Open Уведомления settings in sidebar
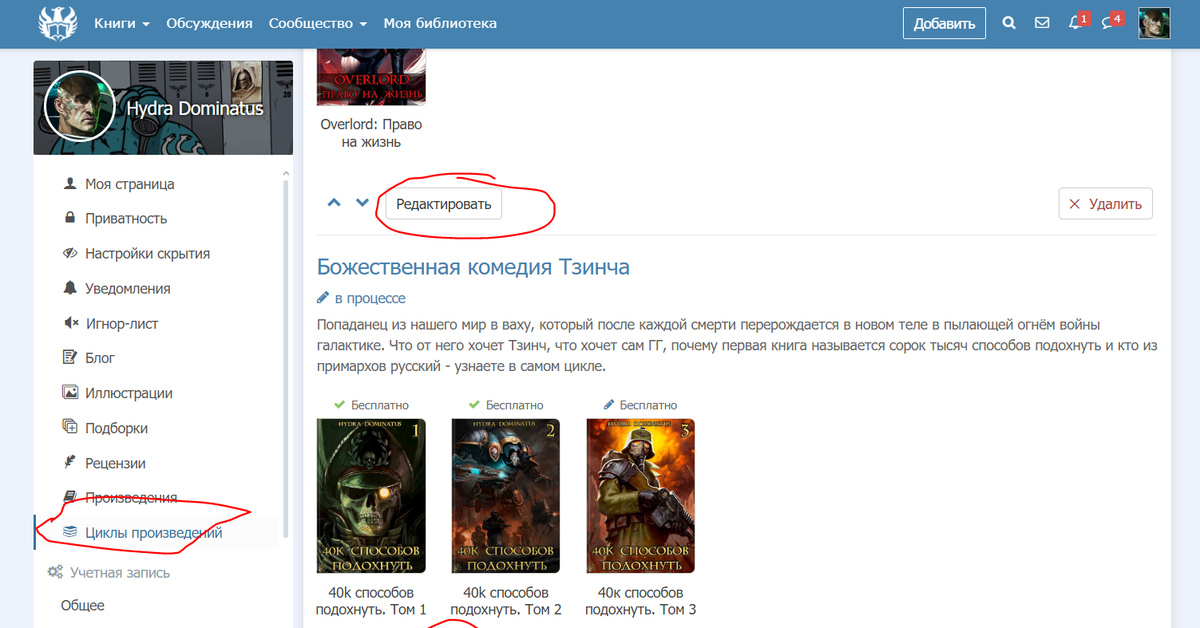Image resolution: width=1200 pixels, height=628 pixels. click(128, 288)
